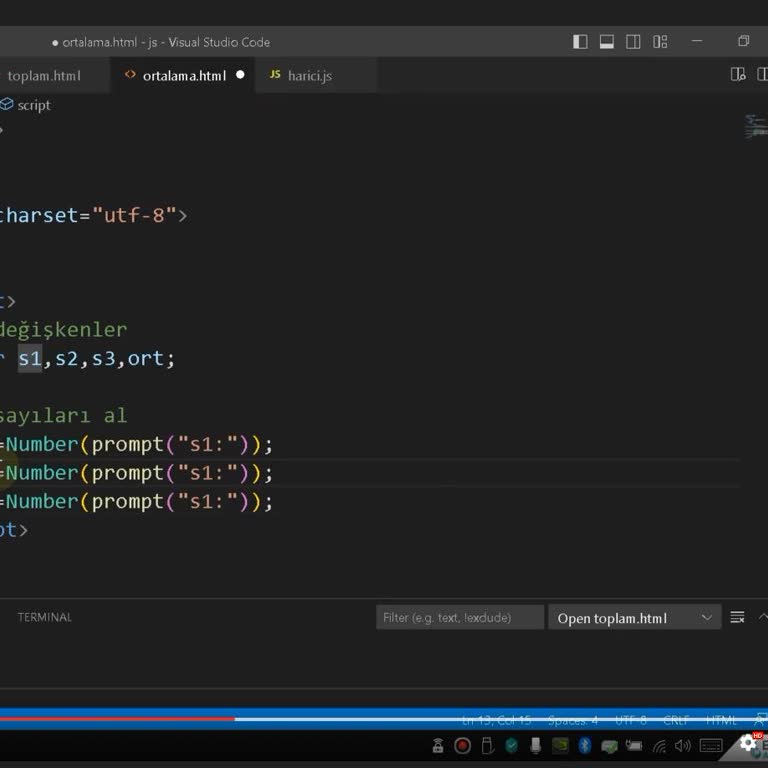Toggle the primary side bar layout icon
Viewport: 768px width, 768px height.
(580, 42)
